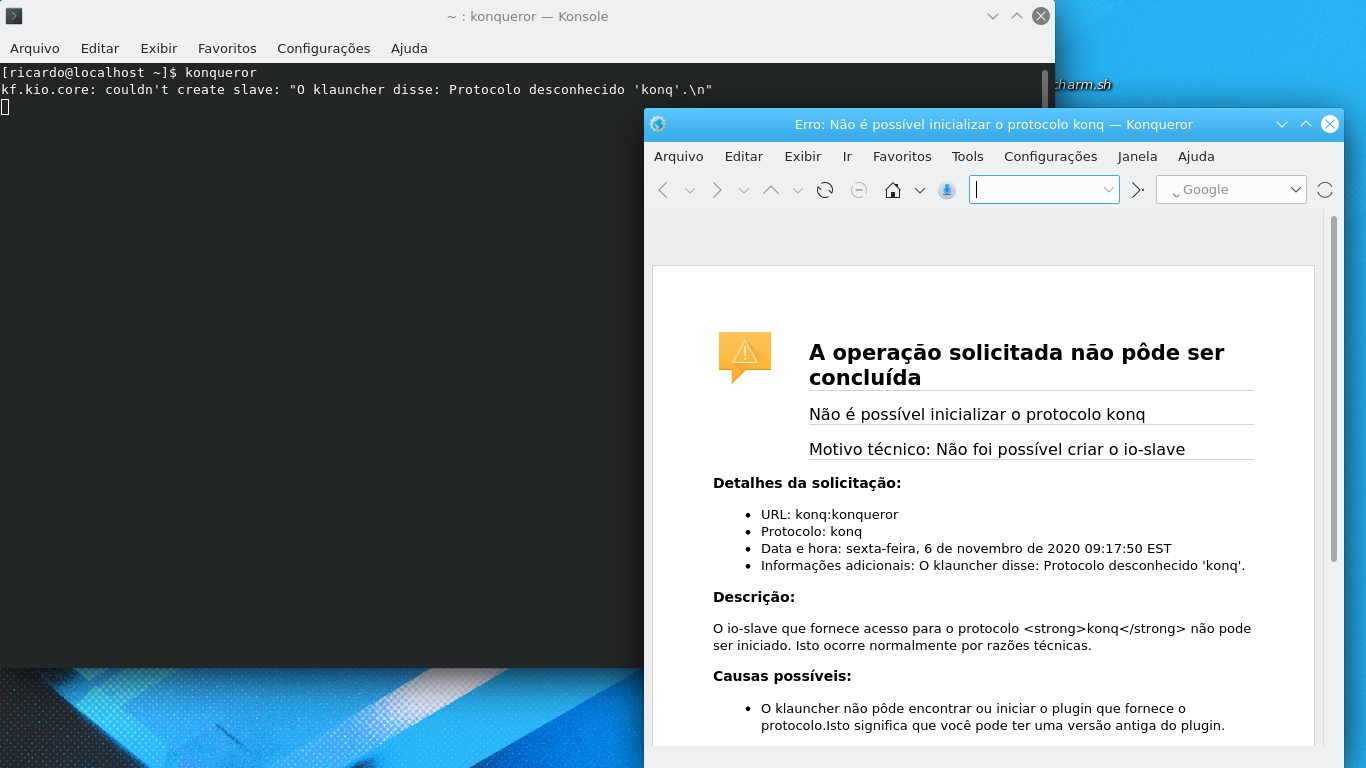1366x768 pixels.
Task: Minimize the Konqueror window
Action: (1282, 124)
